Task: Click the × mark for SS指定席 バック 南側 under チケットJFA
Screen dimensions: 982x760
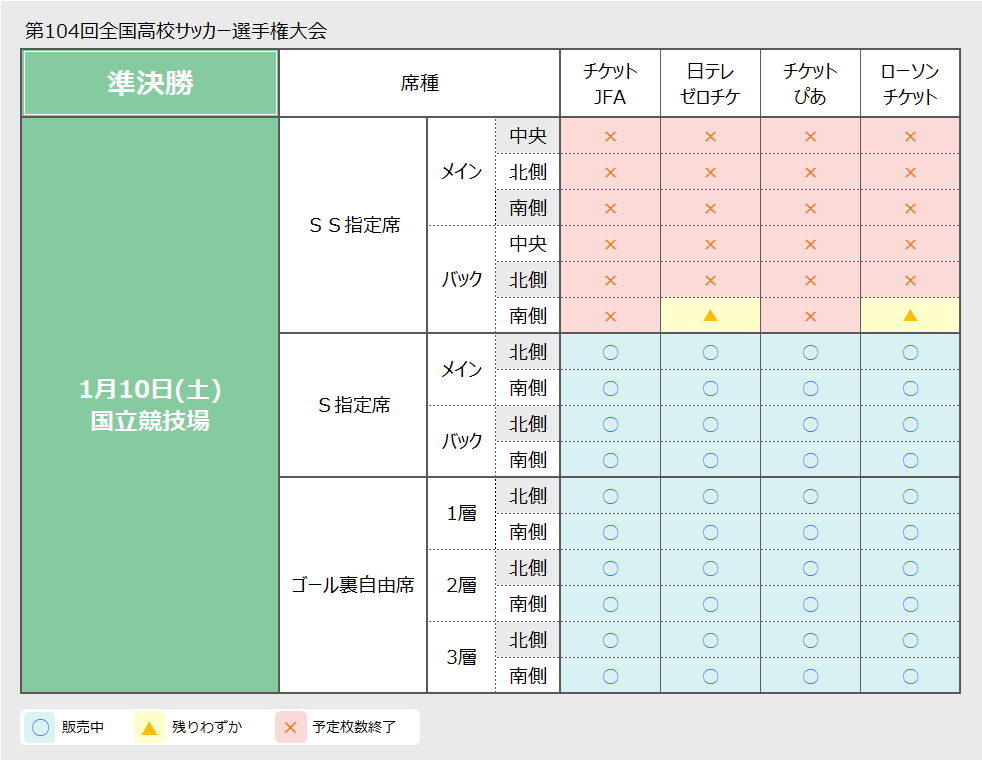Action: tap(610, 317)
